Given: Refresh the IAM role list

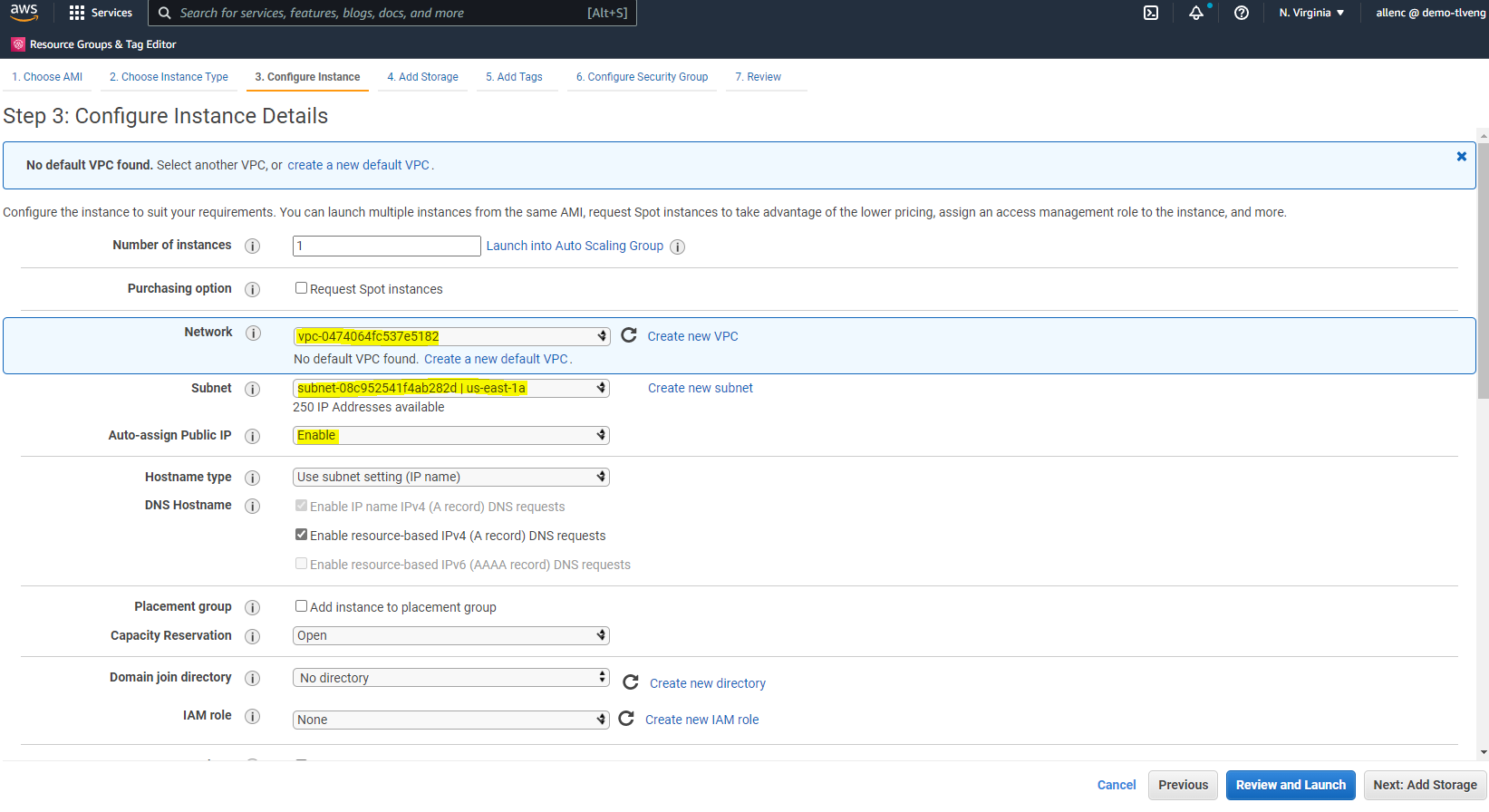Looking at the screenshot, I should pos(626,719).
